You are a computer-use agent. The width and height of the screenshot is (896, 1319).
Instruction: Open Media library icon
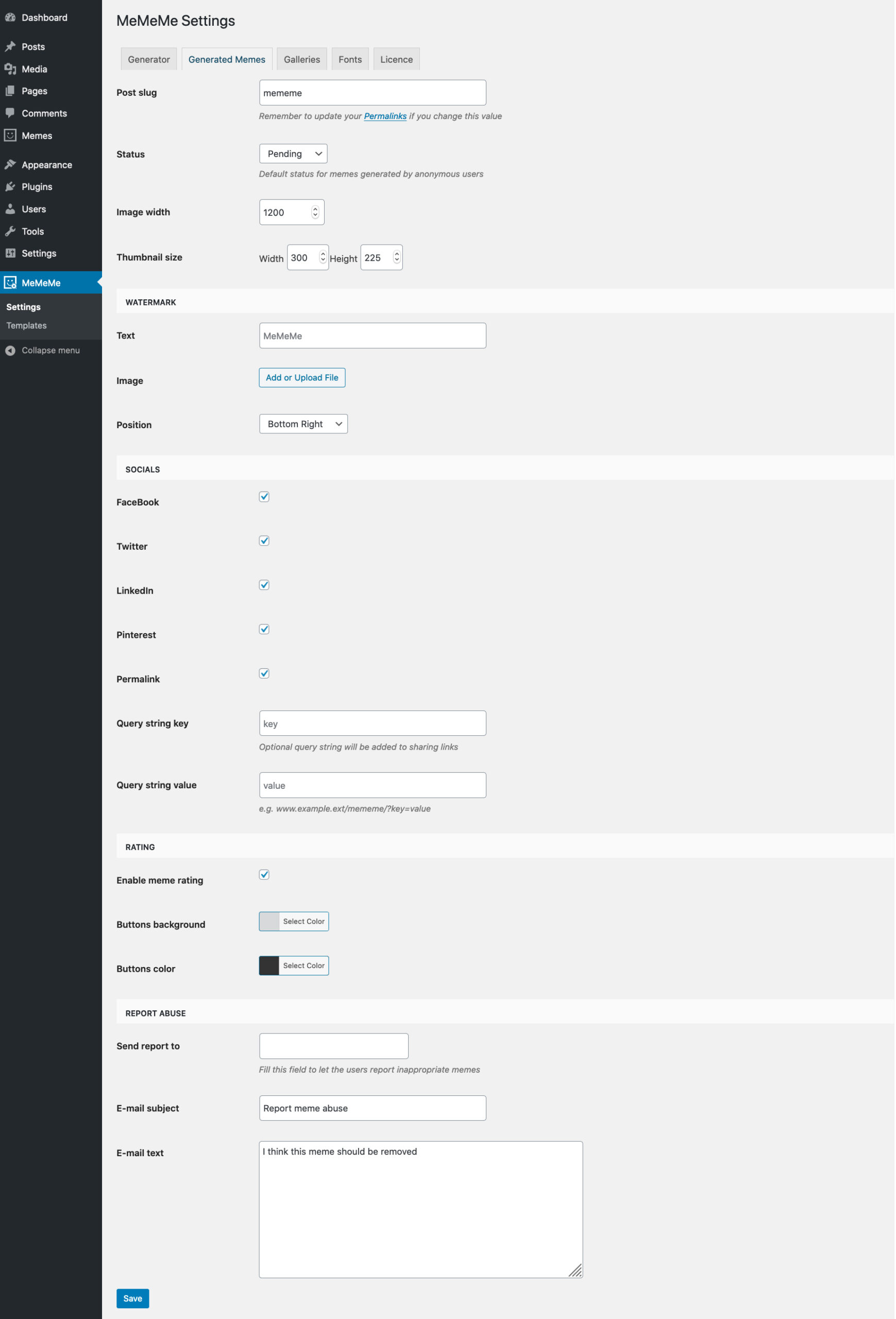(x=10, y=69)
